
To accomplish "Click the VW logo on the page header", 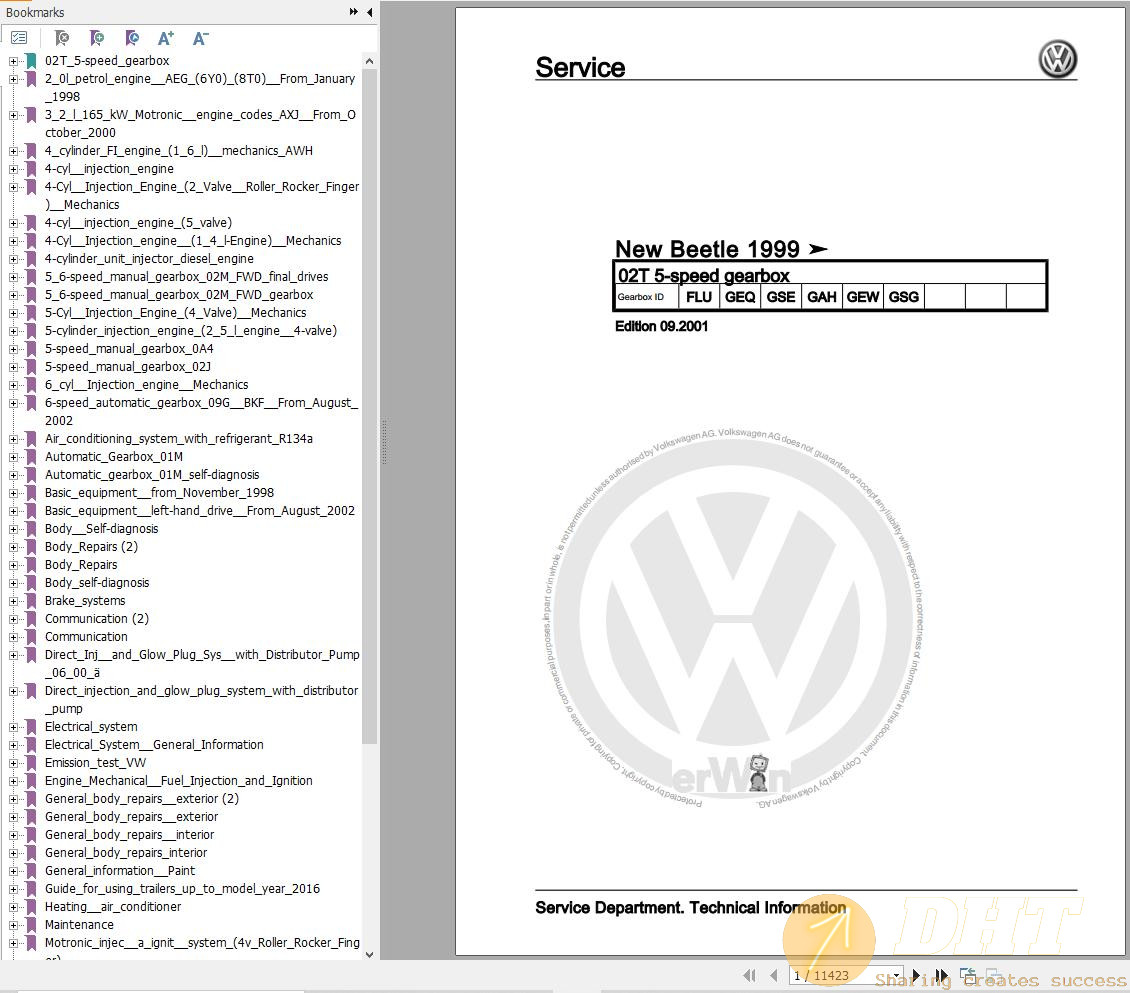I will pos(1057,58).
